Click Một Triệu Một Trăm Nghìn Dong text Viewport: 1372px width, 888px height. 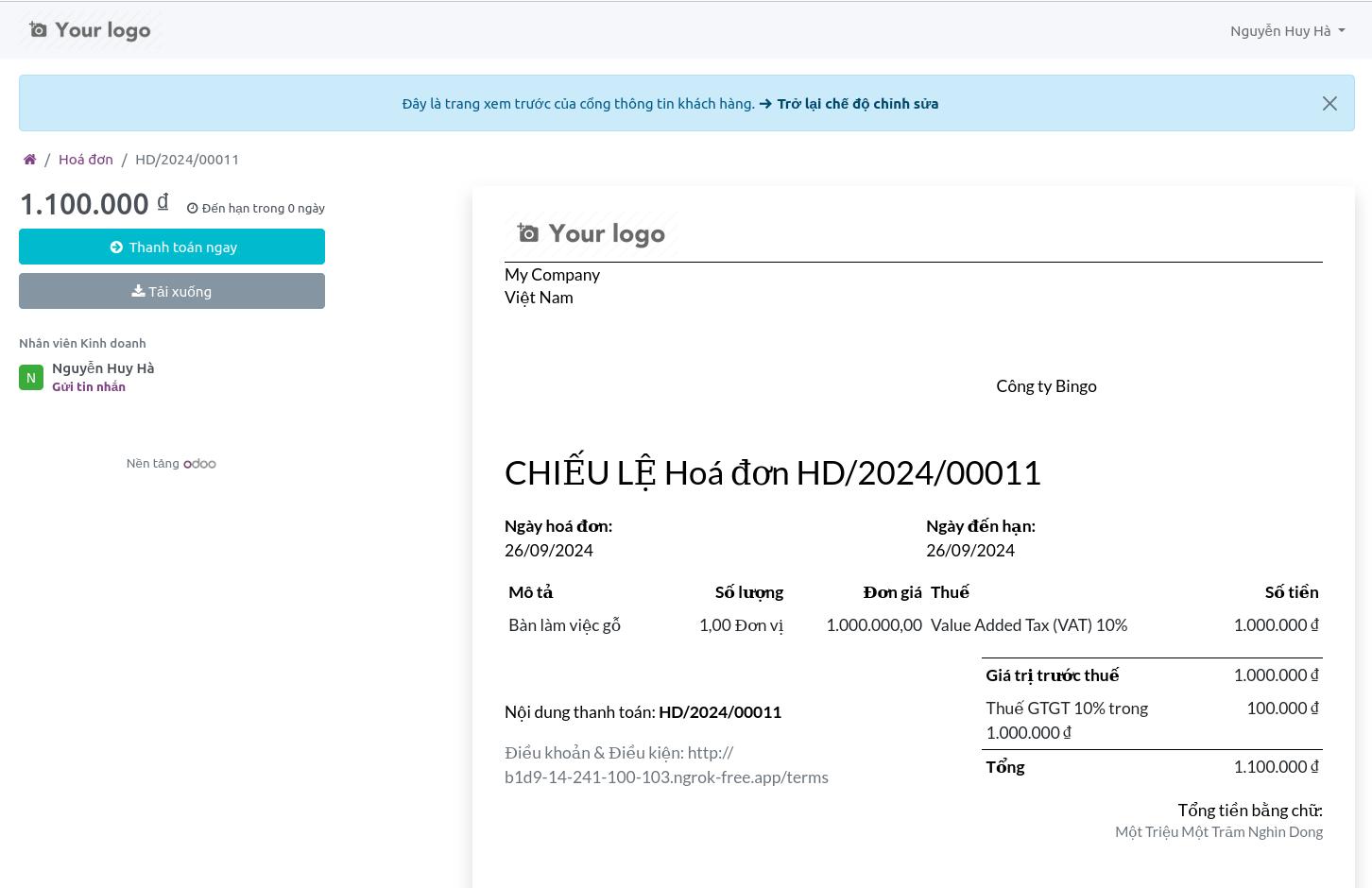[1219, 832]
